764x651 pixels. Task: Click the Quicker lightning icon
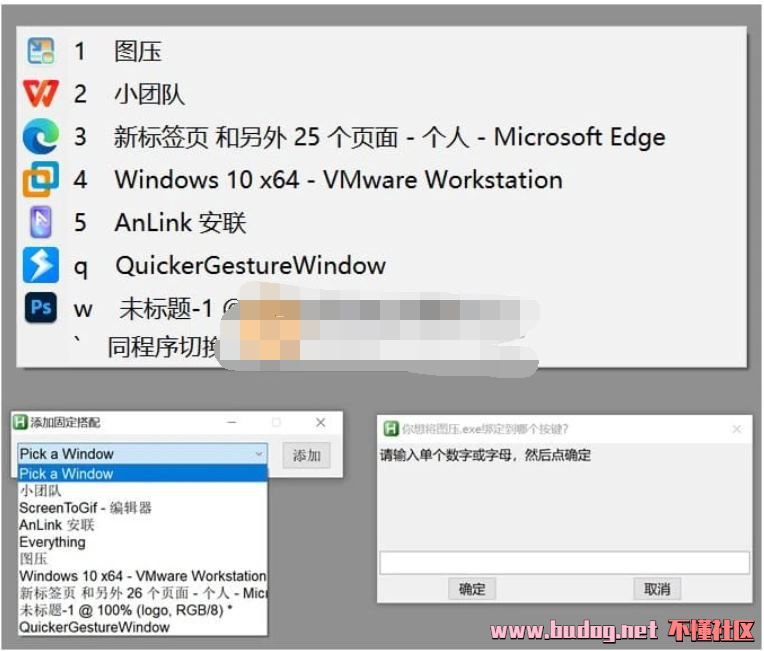[41, 265]
